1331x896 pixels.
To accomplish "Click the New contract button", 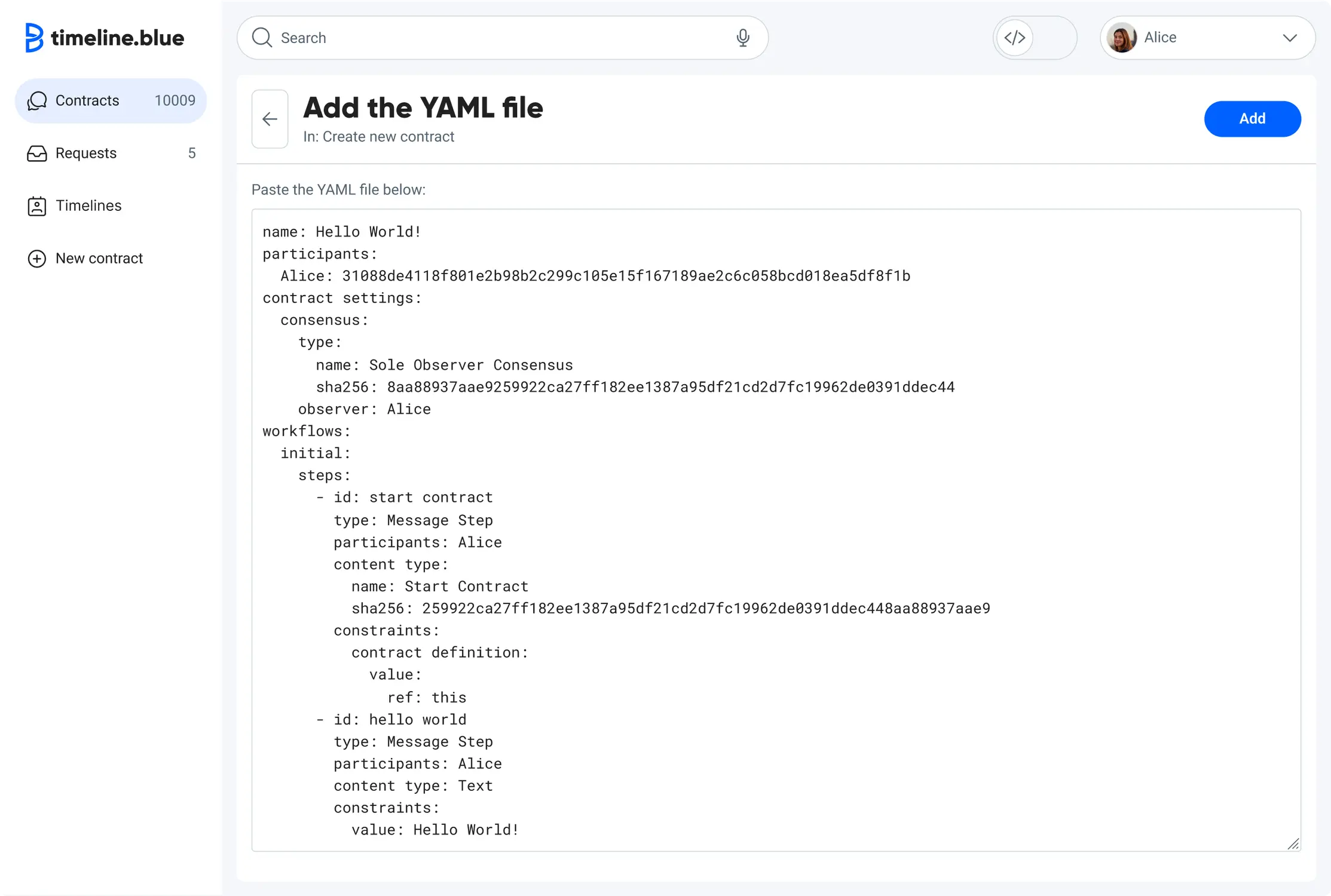I will (x=99, y=258).
